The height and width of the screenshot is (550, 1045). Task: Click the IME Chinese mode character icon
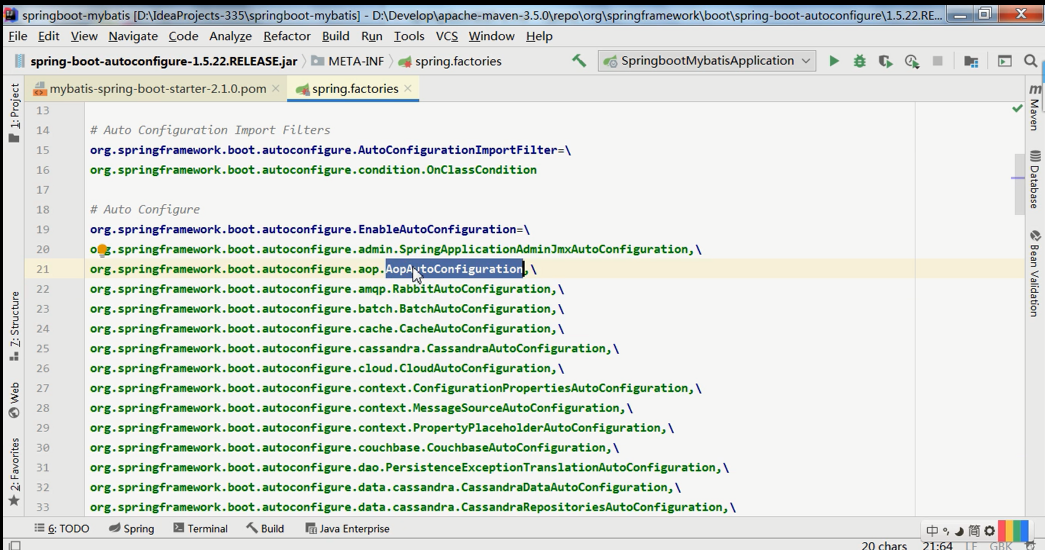pyautogui.click(x=932, y=531)
